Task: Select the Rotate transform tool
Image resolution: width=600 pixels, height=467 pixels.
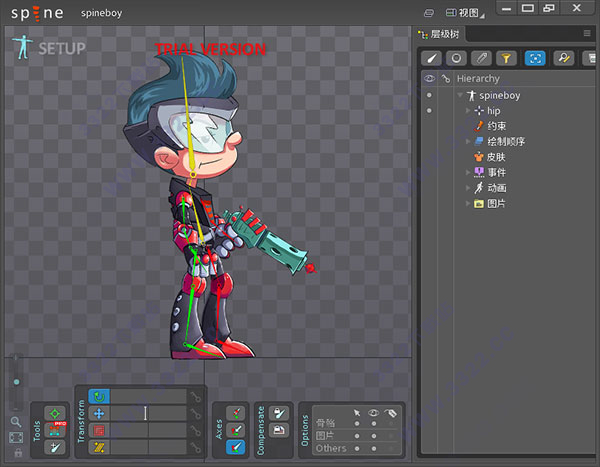Action: coord(98,397)
